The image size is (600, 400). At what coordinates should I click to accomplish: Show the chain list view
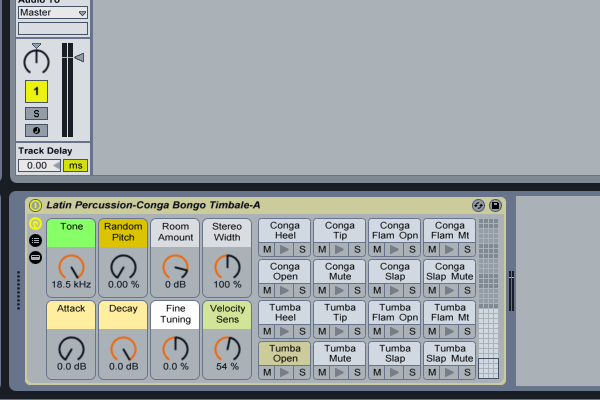36,240
